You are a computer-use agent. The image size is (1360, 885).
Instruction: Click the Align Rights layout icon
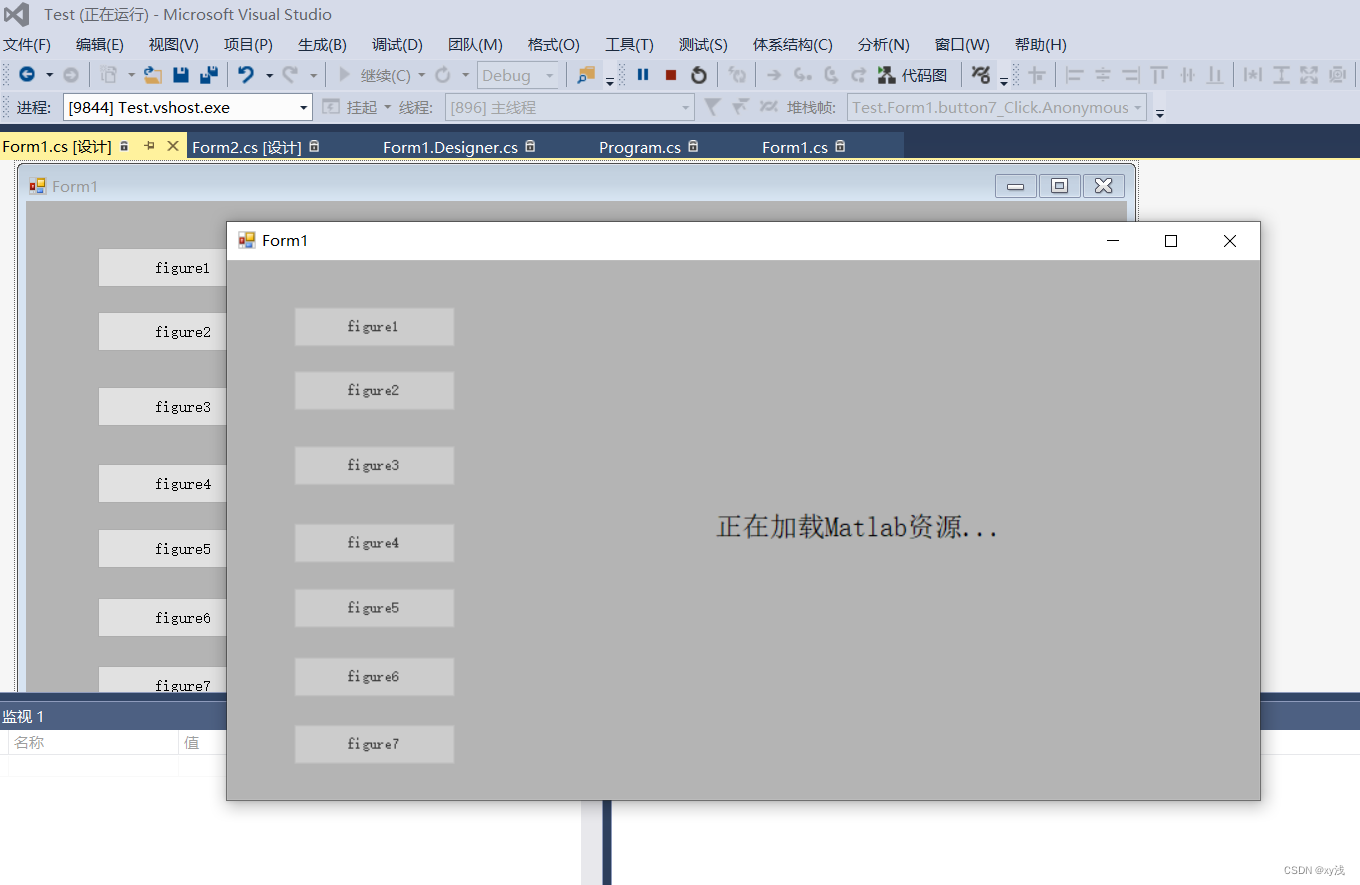point(1131,75)
